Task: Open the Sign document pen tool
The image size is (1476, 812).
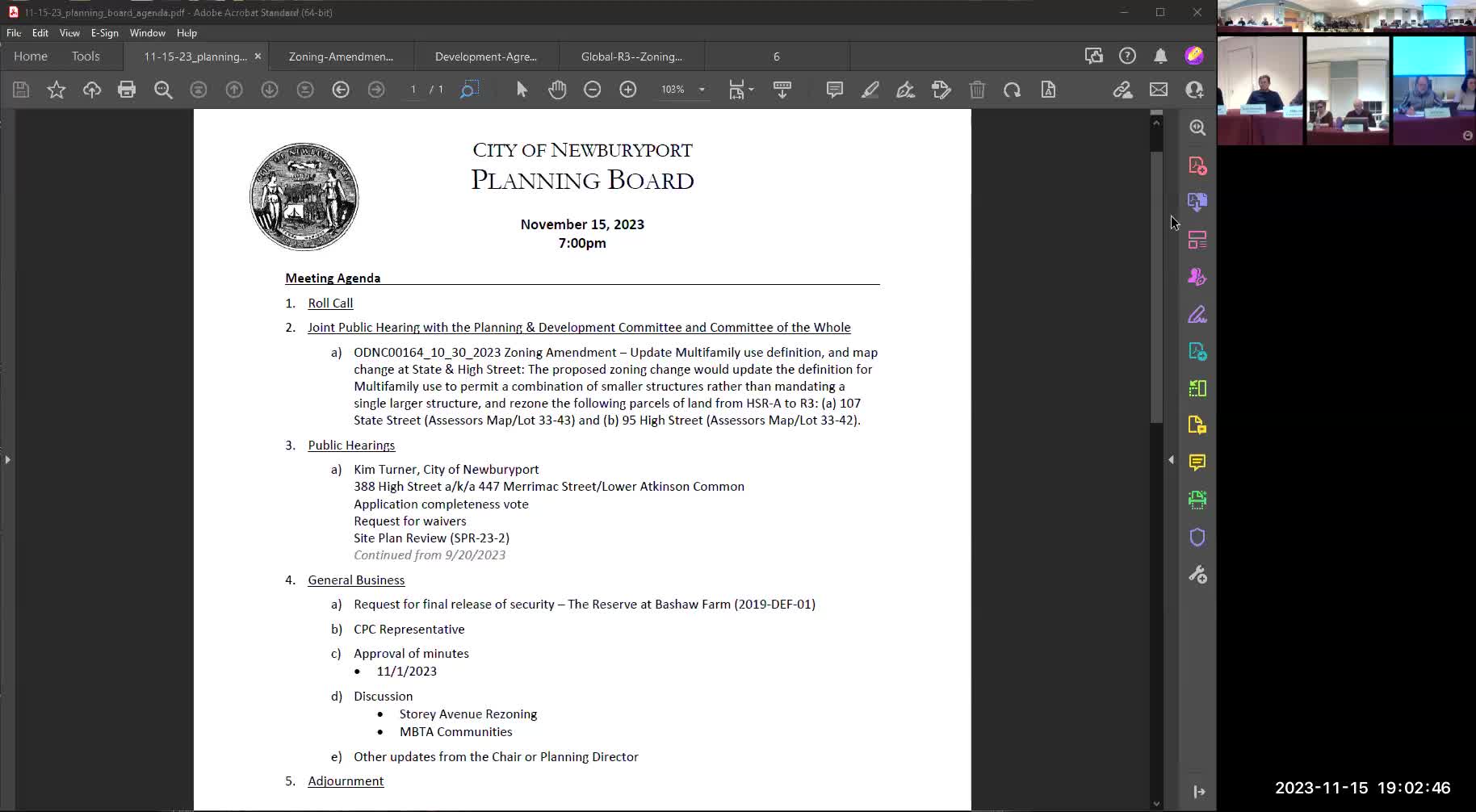Action: click(906, 90)
